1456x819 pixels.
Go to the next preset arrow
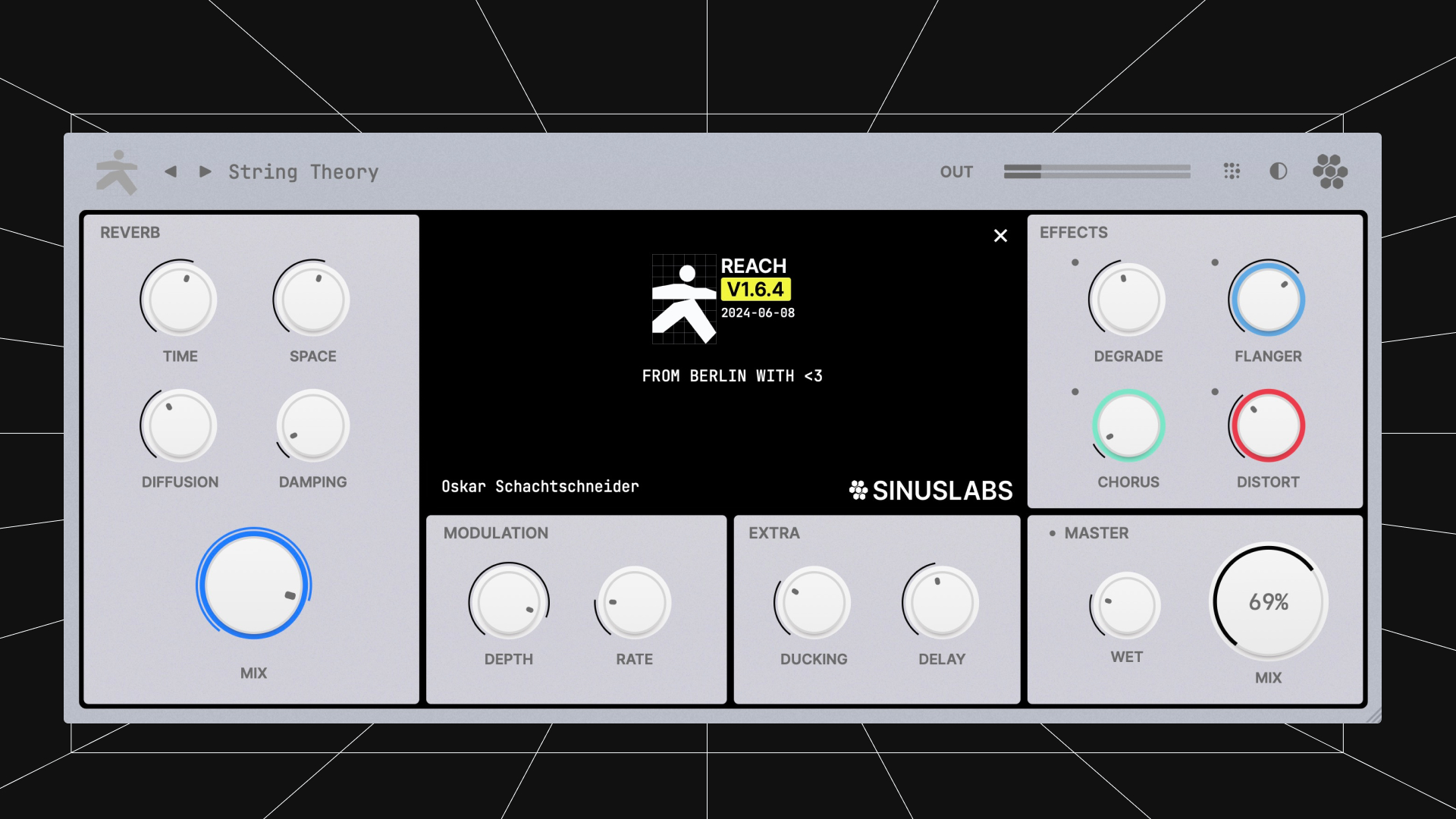pos(205,172)
